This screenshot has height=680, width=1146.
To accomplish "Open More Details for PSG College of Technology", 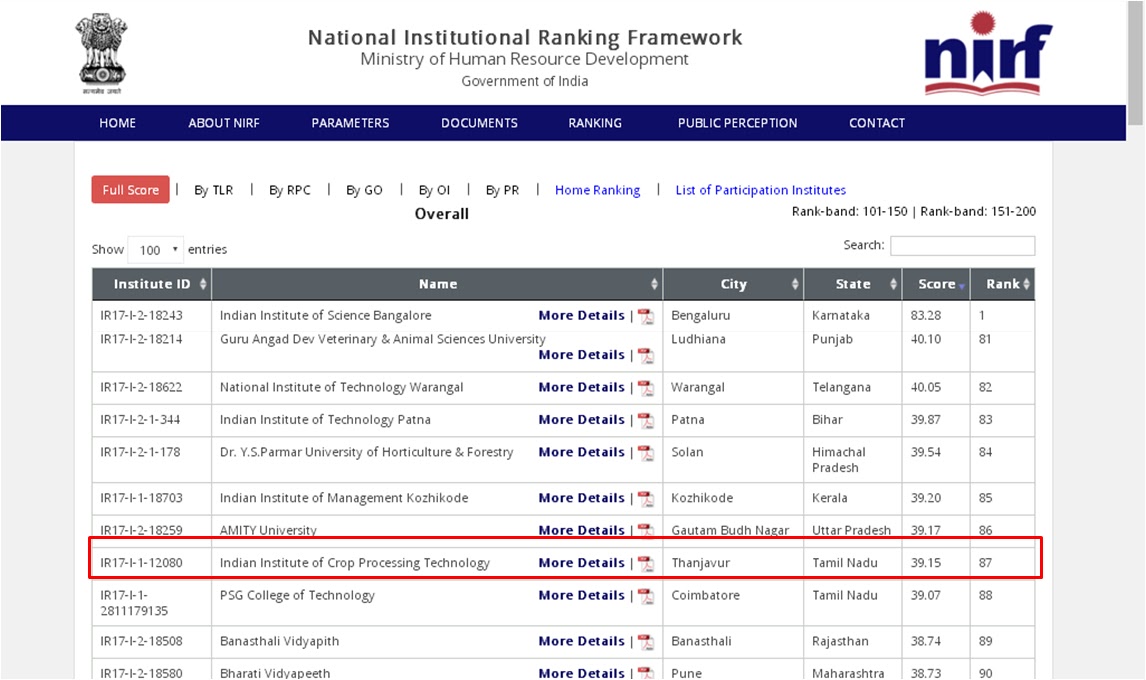I will pos(582,595).
